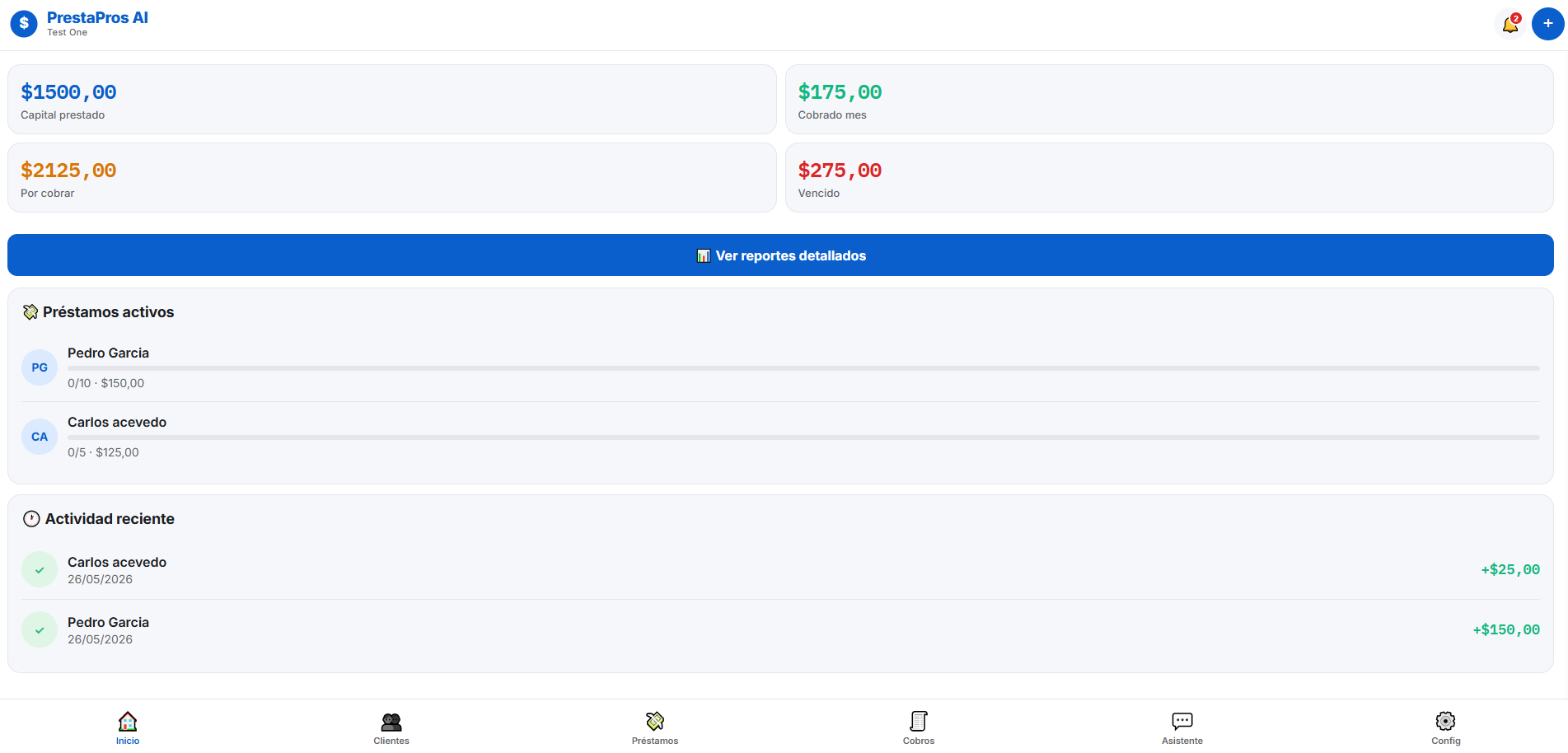
Task: Select the Vencido amount card
Action: 1169,178
